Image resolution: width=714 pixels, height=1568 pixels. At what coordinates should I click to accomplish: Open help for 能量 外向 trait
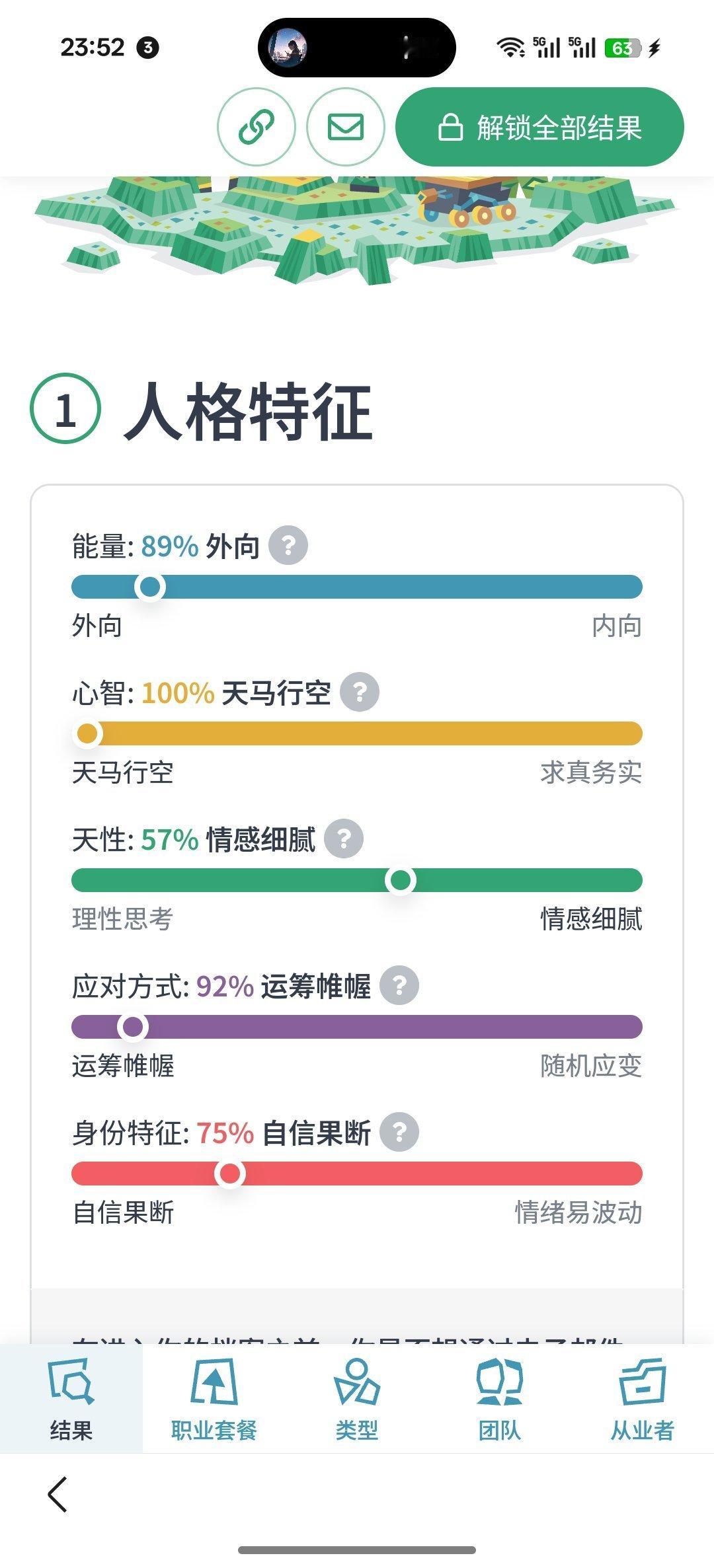point(288,546)
